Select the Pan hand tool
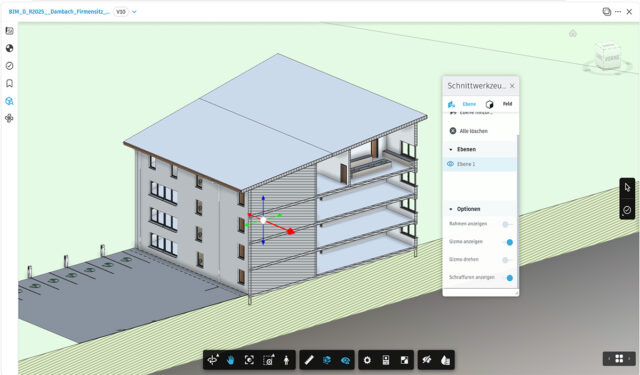 (x=231, y=359)
